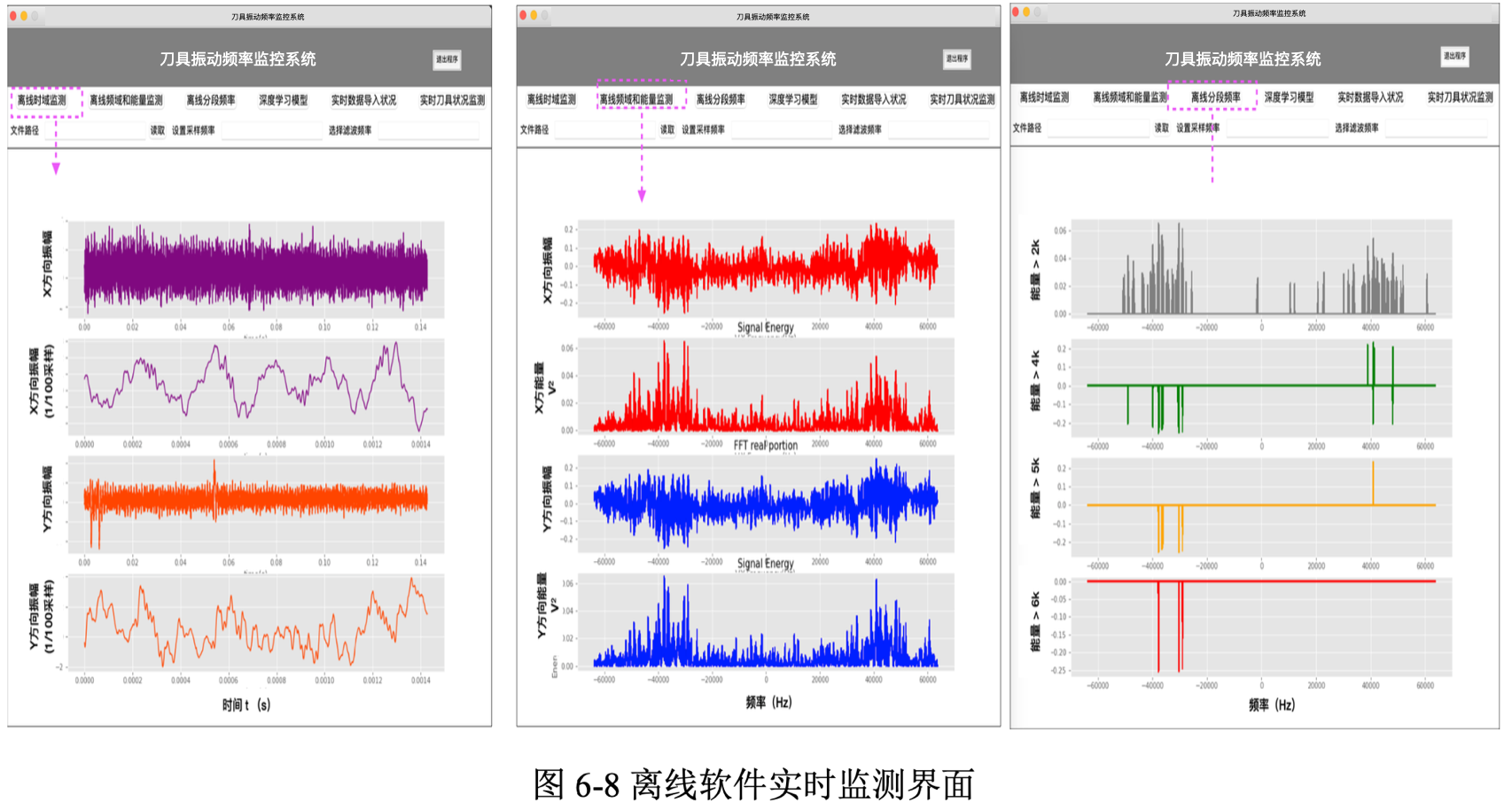This screenshot has width=1512, height=810.
Task: Open 离线频域和能量监测 tab in middle window
Action: pyautogui.click(x=636, y=99)
